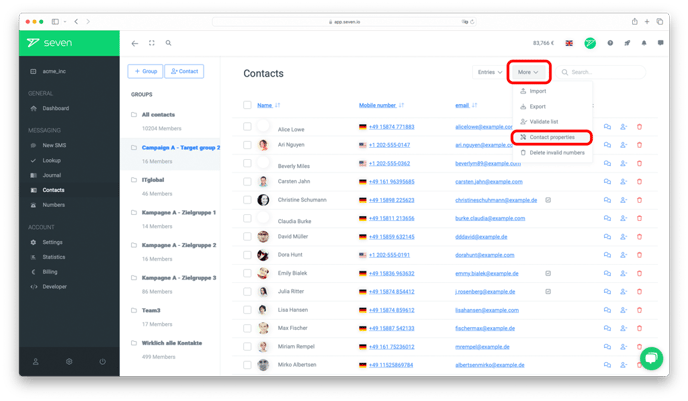The height and width of the screenshot is (401, 688).
Task: Open new browser tab plus icon
Action: pos(647,21)
